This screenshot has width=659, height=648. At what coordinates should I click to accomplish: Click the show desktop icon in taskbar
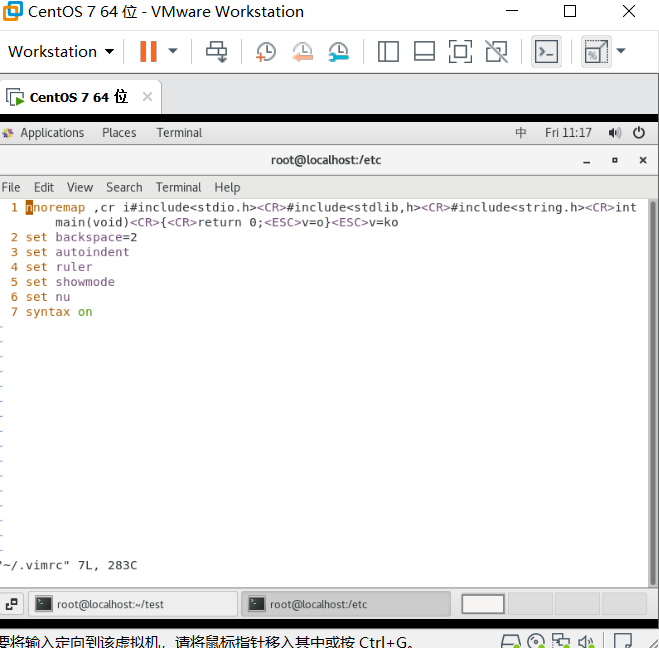[12, 604]
